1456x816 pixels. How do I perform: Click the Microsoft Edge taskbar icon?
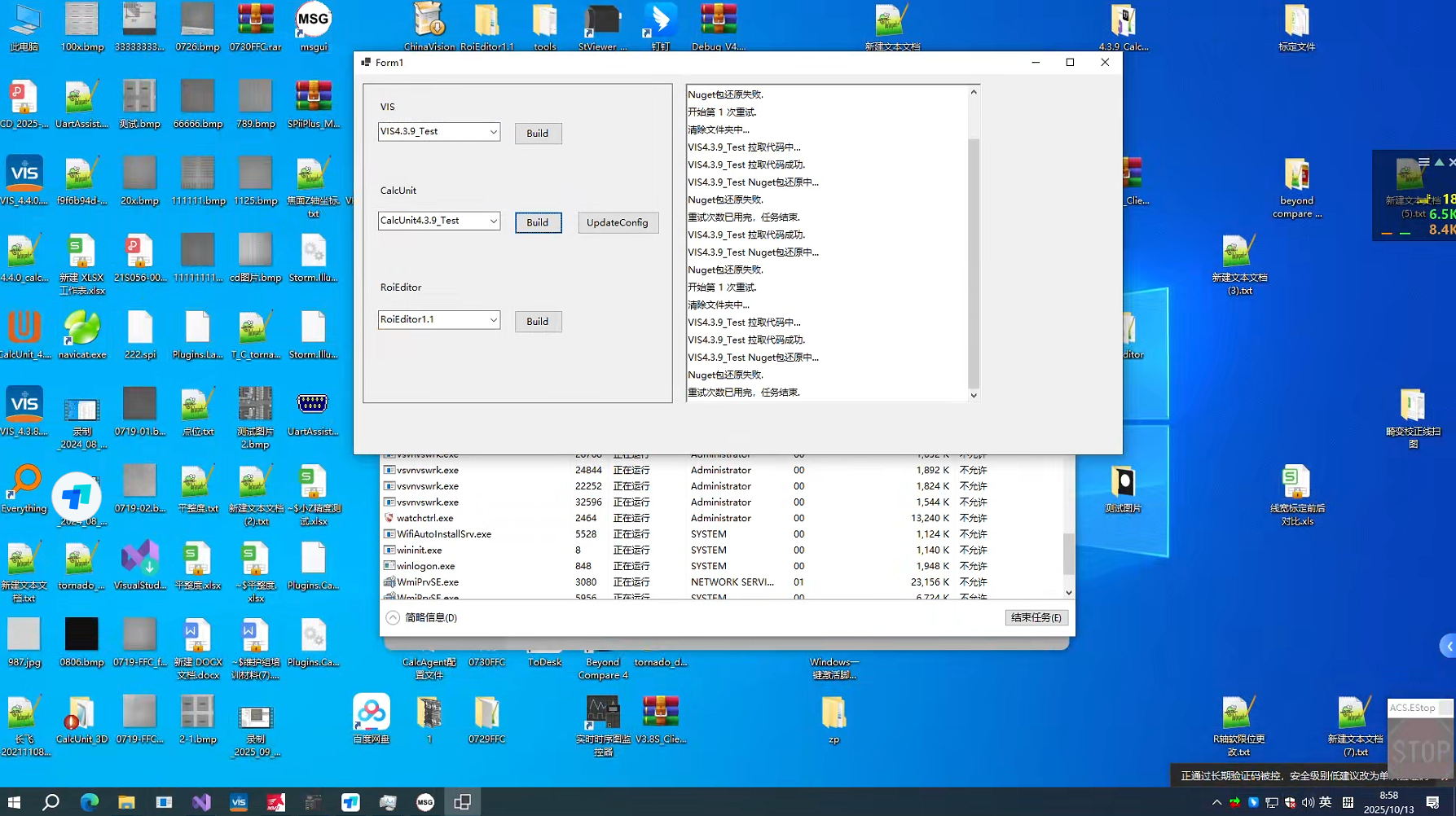(89, 802)
